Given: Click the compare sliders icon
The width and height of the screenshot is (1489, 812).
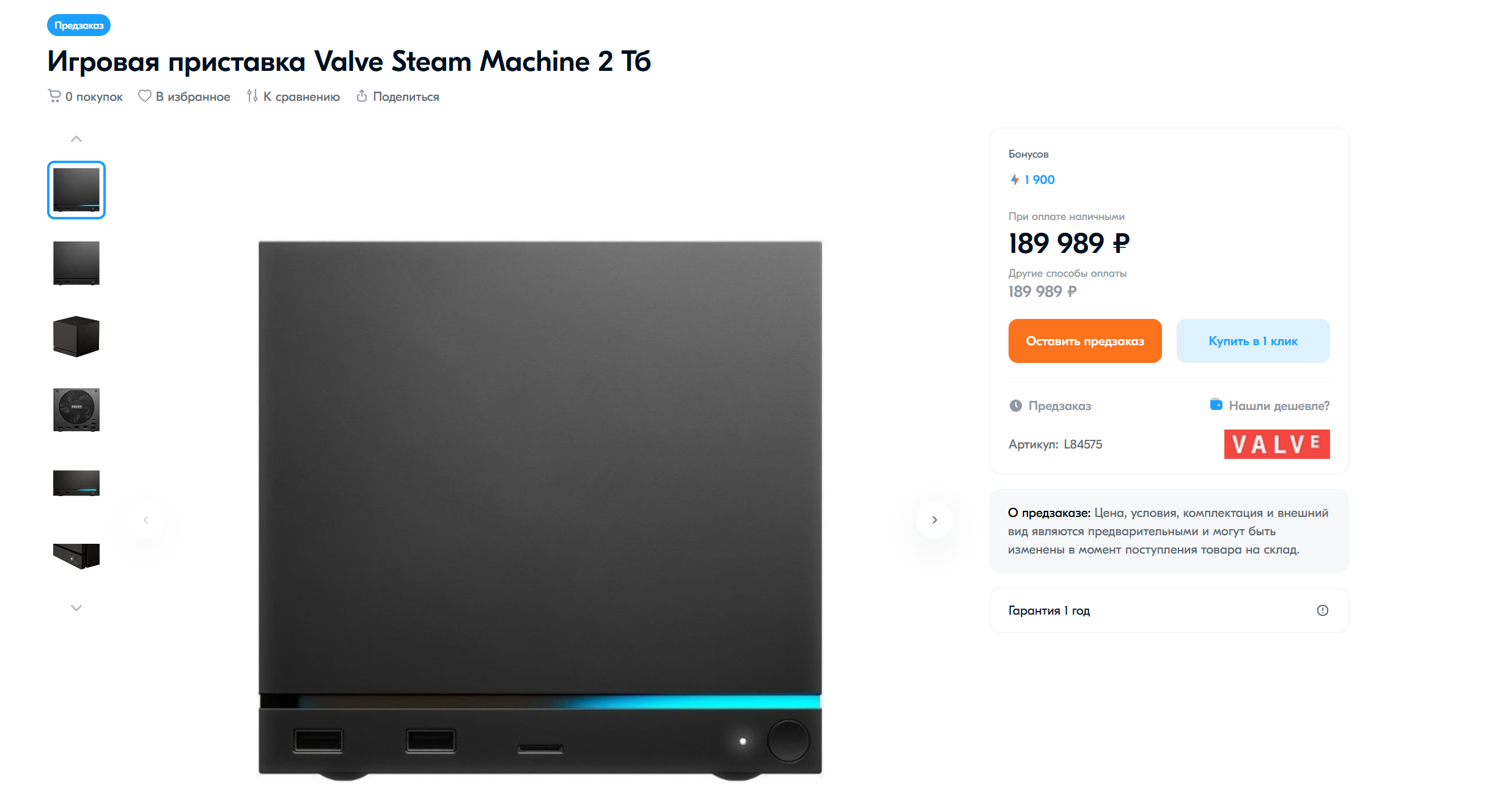Looking at the screenshot, I should pyautogui.click(x=252, y=96).
